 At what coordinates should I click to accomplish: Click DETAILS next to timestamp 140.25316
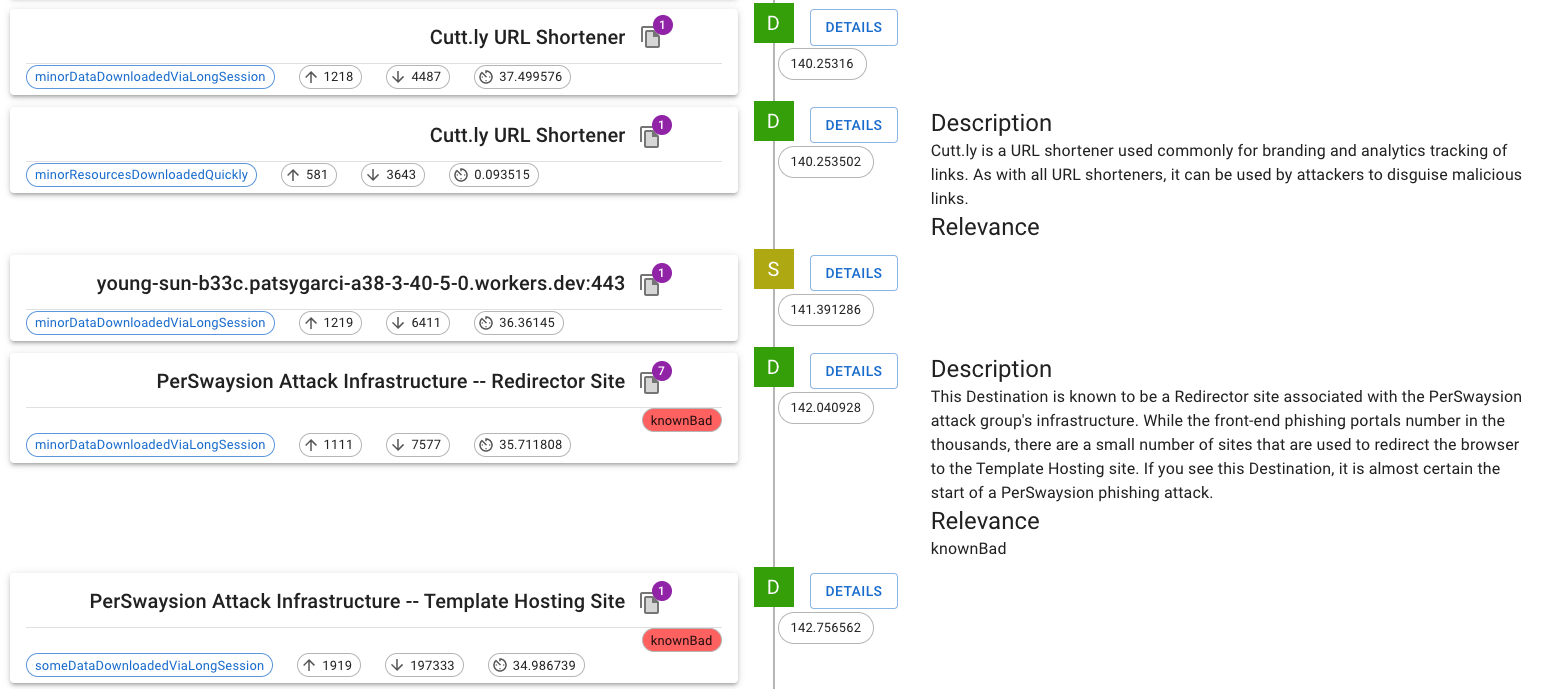(x=853, y=27)
